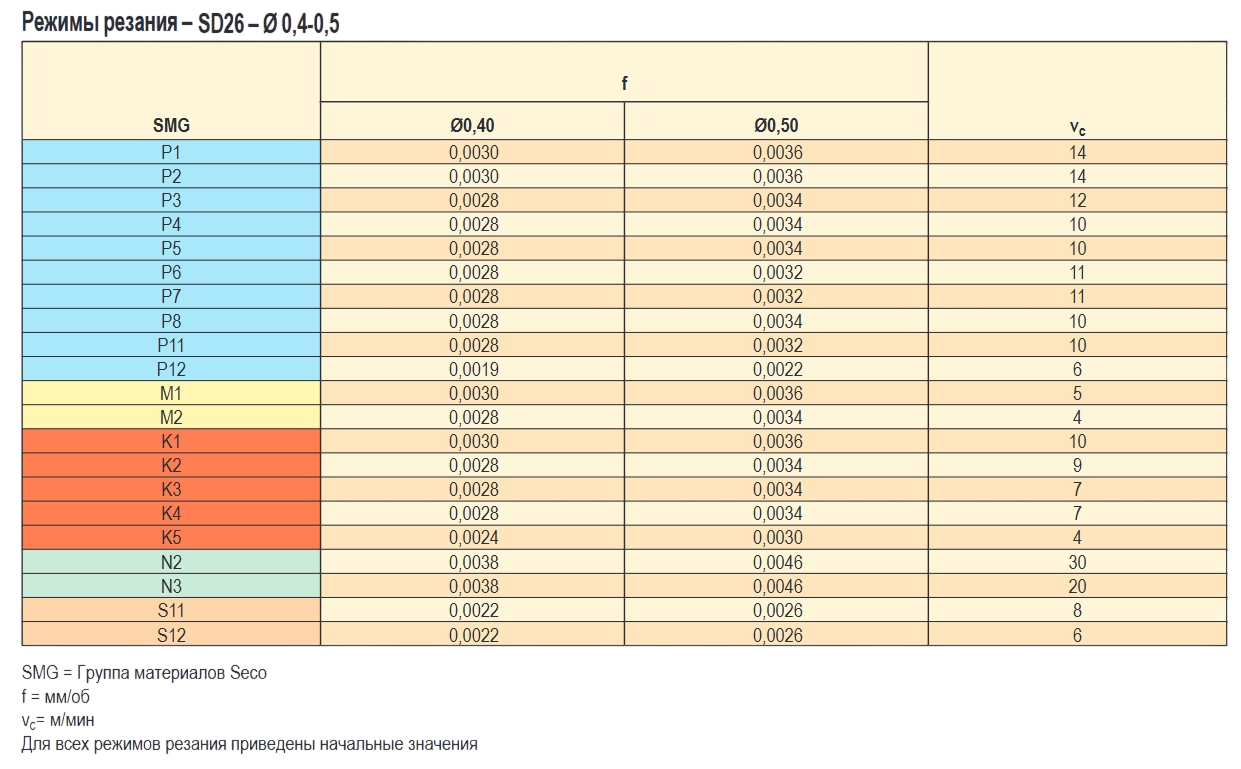Click the N3 material group cell
Screen dimensions: 1241x769
[x=171, y=586]
